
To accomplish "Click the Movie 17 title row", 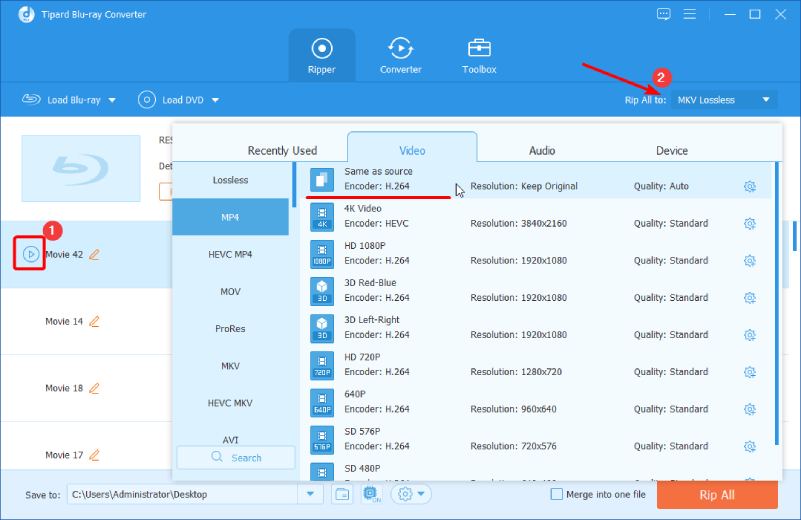I will (86, 448).
